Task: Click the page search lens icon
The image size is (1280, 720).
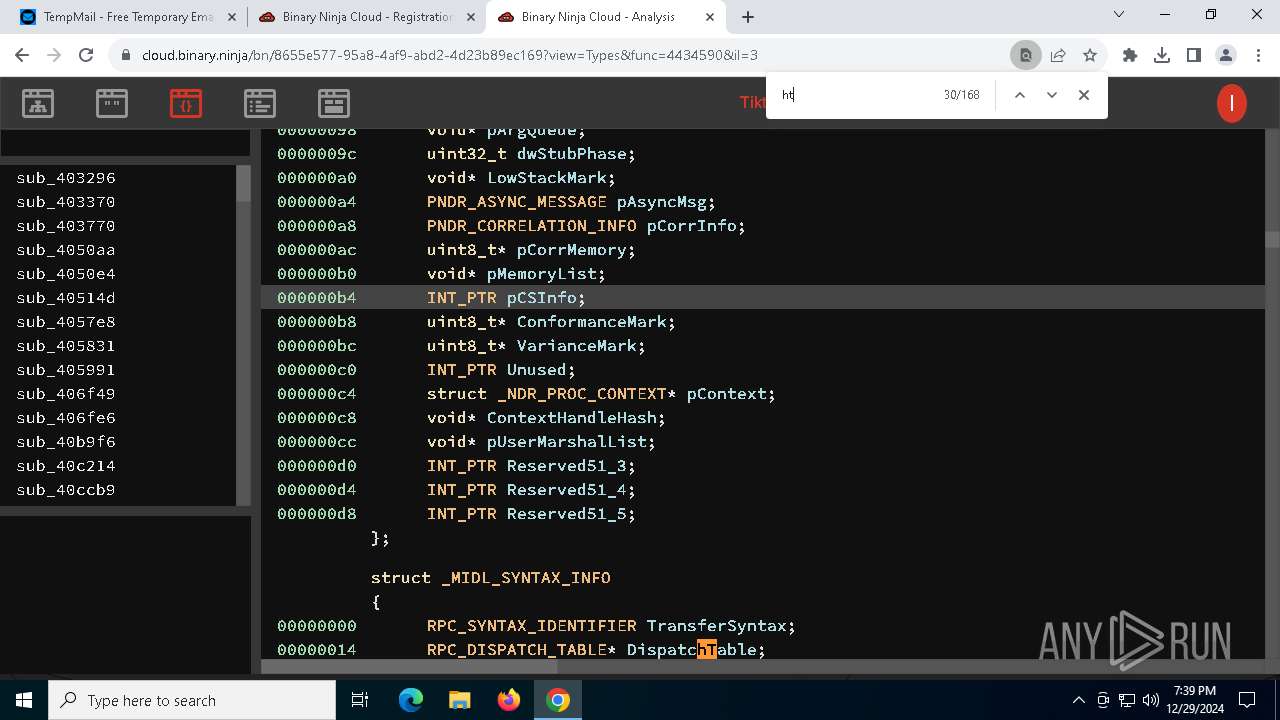Action: [1025, 55]
